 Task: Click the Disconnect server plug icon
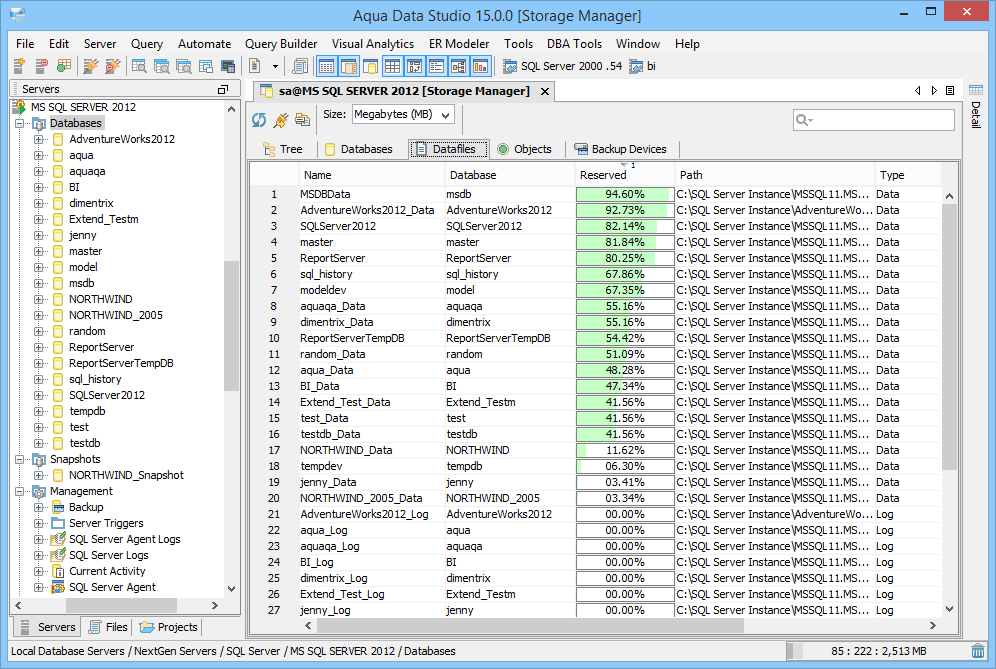(113, 66)
